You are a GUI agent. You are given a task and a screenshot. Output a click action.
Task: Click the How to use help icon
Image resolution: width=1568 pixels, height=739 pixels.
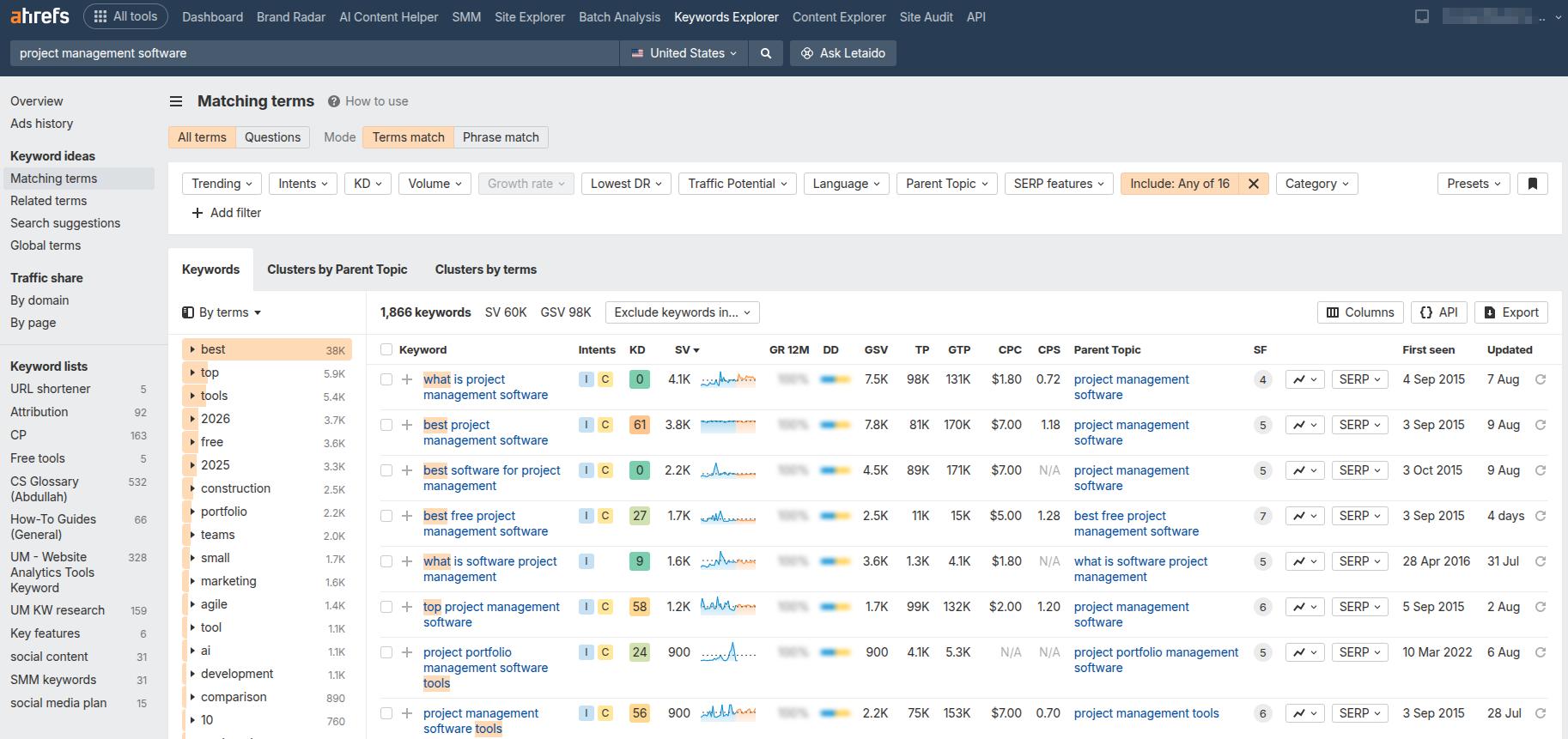pyautogui.click(x=334, y=101)
